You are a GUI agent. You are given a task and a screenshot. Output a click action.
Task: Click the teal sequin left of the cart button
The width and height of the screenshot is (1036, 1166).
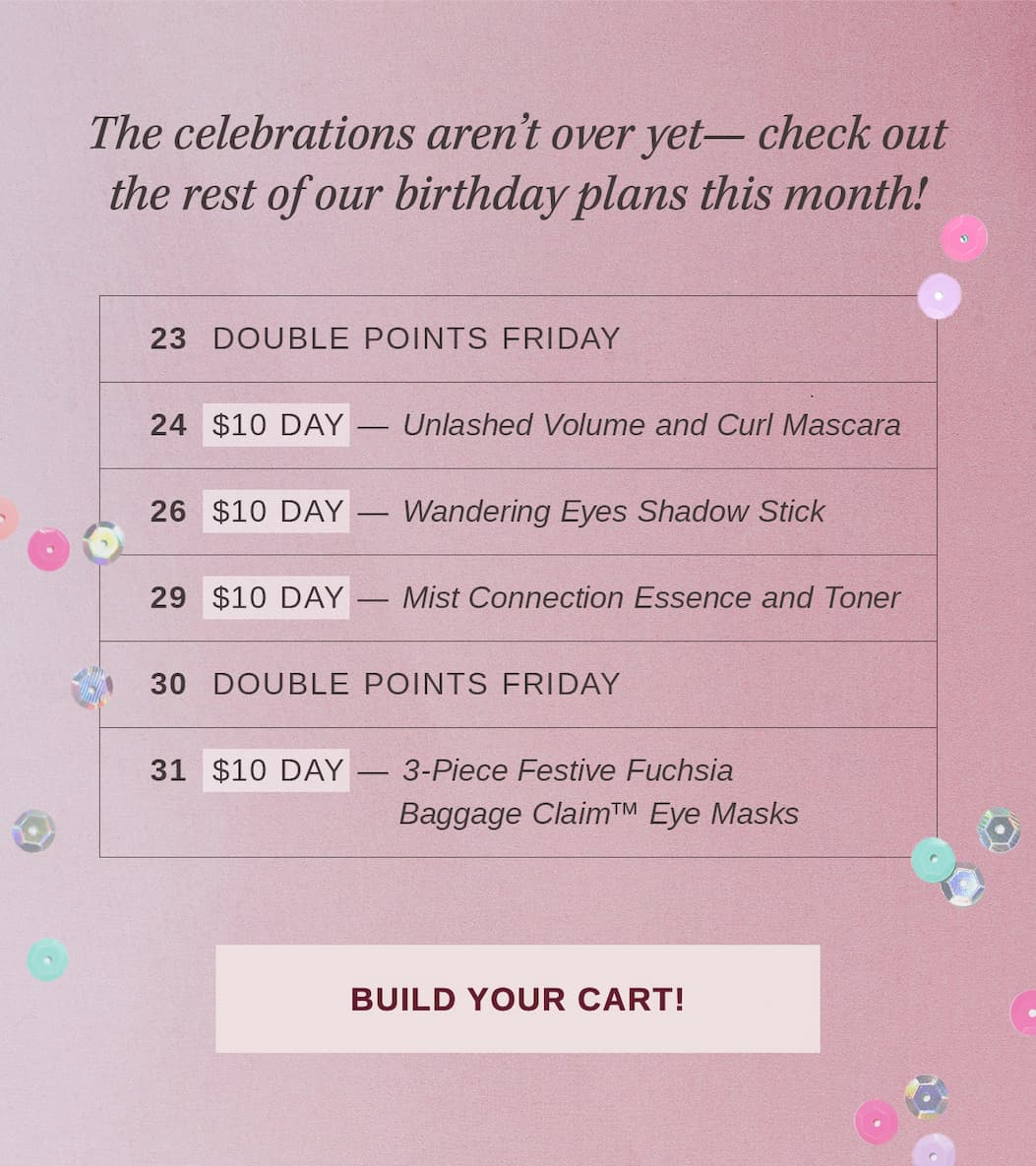tap(47, 959)
